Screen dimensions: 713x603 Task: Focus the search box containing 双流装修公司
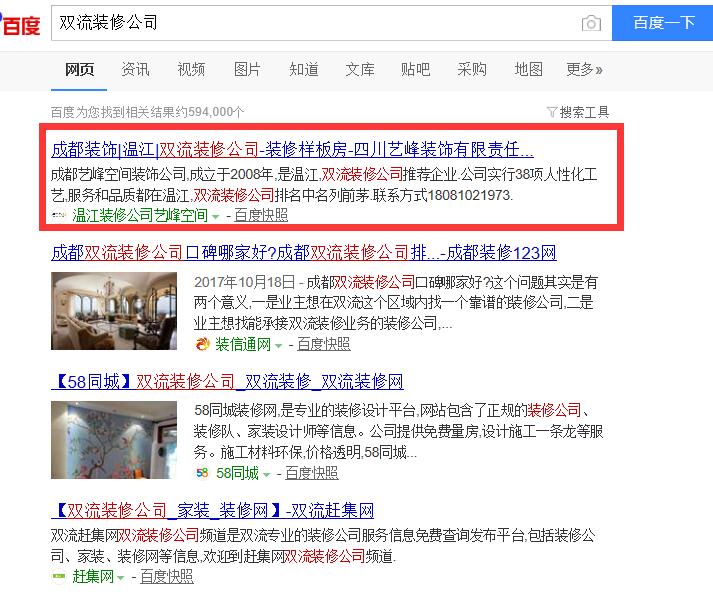pos(331,23)
